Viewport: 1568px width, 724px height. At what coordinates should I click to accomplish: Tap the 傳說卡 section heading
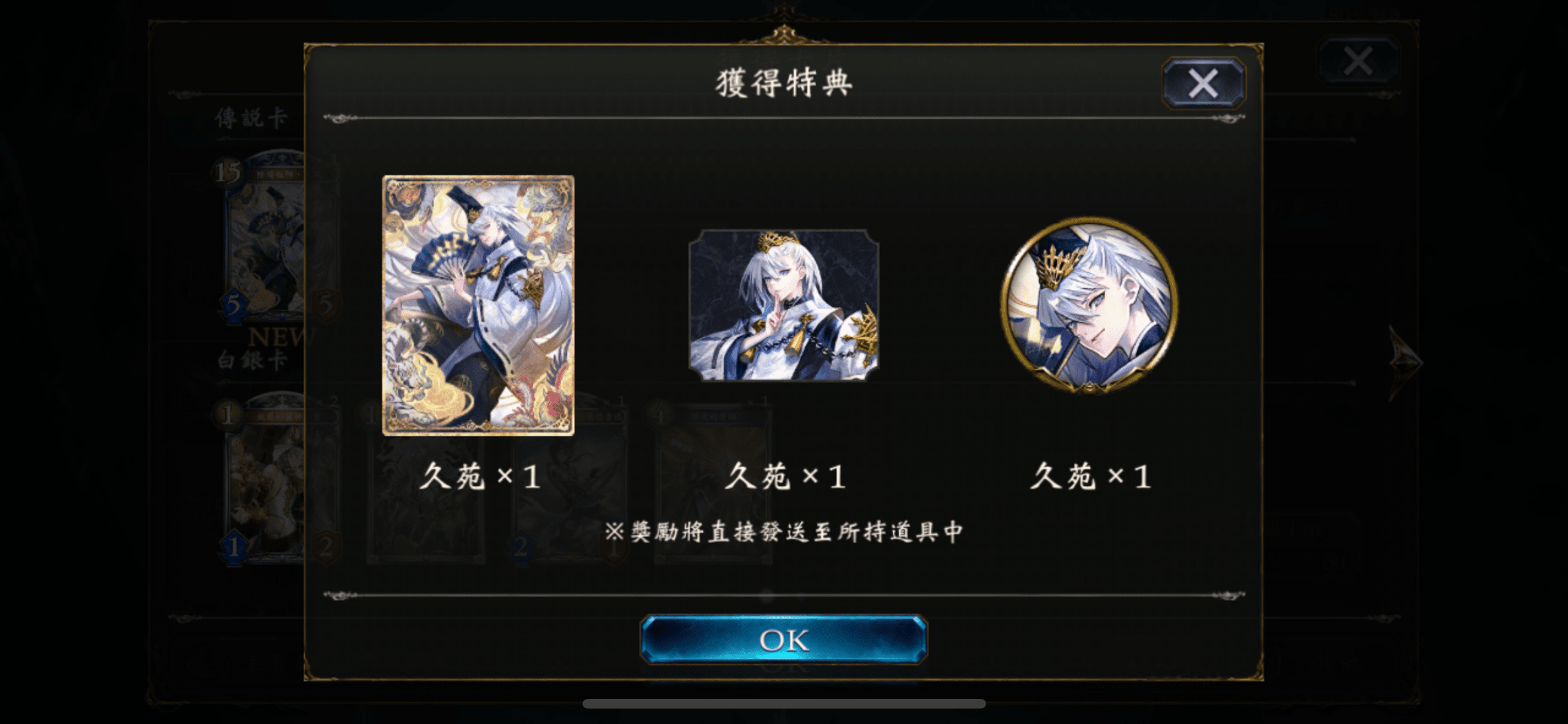(x=251, y=118)
